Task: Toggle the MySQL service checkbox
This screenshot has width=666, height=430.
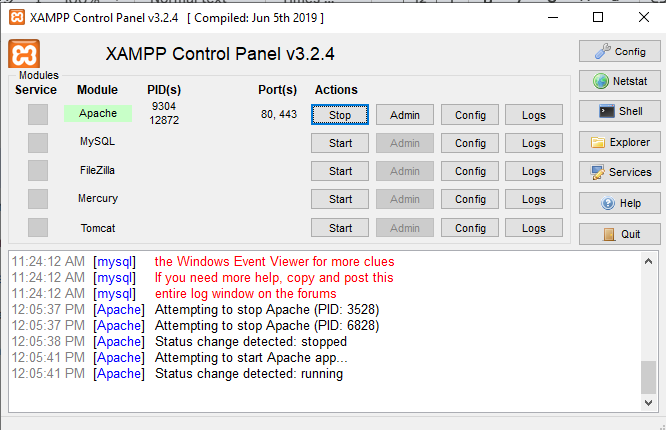Action: (38, 142)
